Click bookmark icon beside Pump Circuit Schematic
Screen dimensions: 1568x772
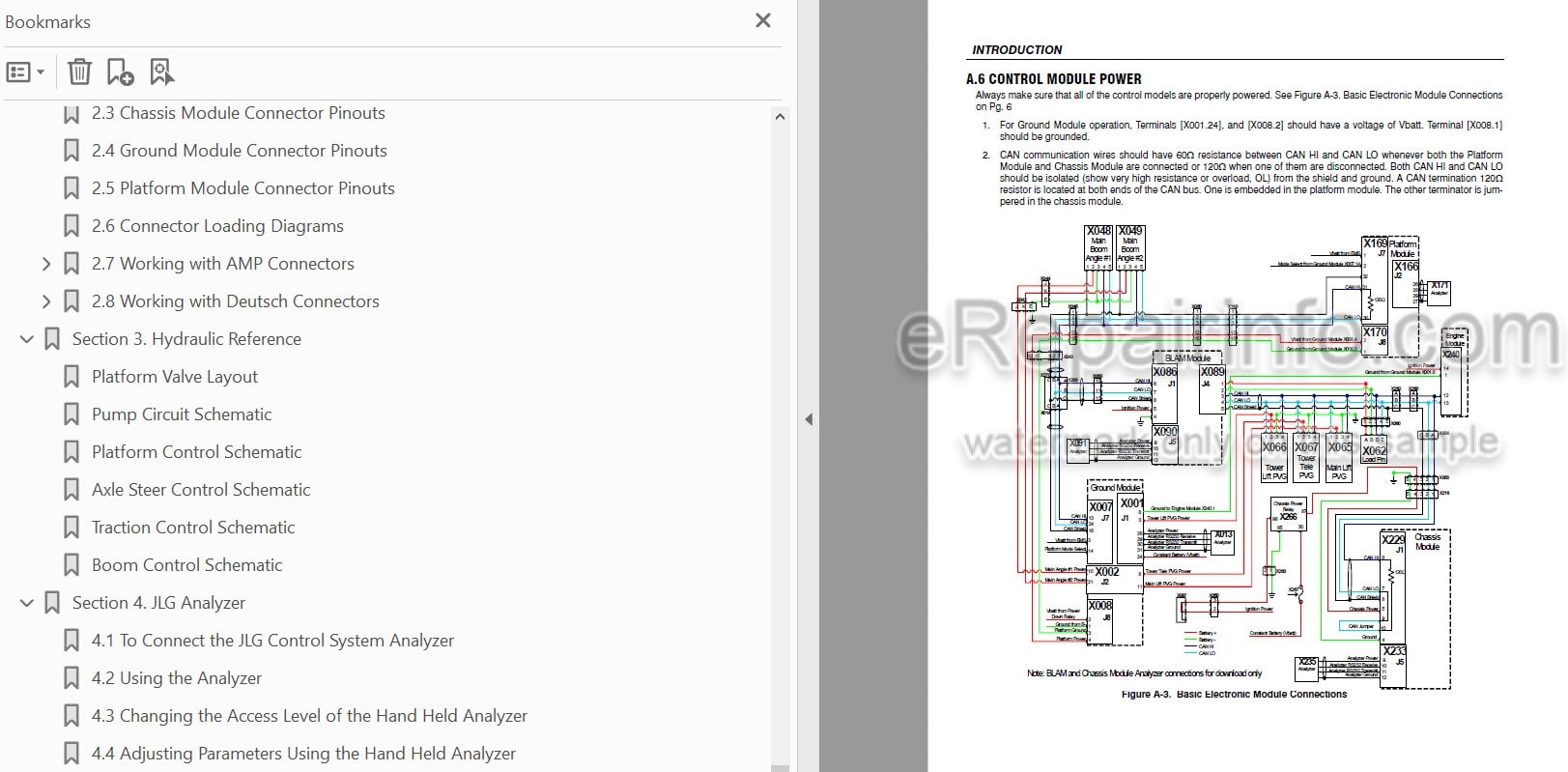pyautogui.click(x=71, y=415)
